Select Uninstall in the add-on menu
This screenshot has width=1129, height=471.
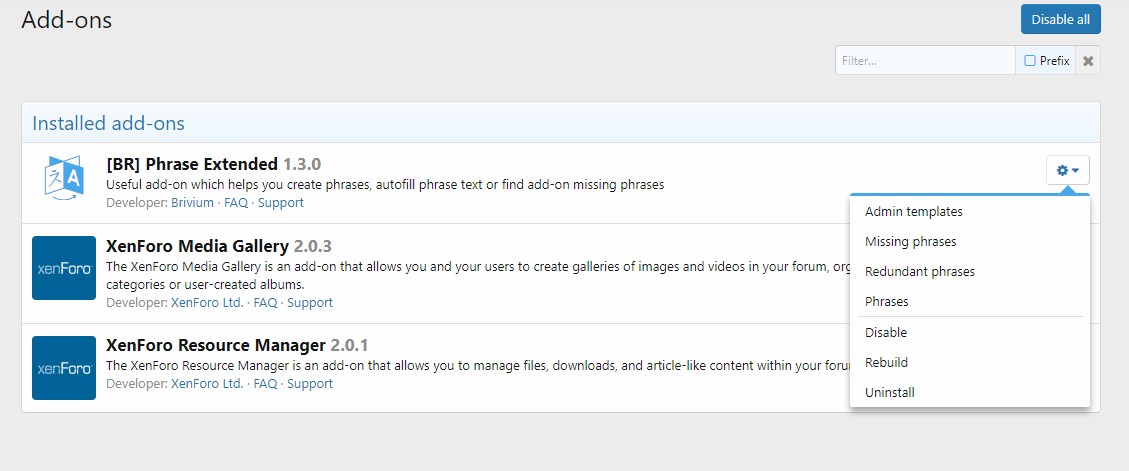(x=969, y=392)
